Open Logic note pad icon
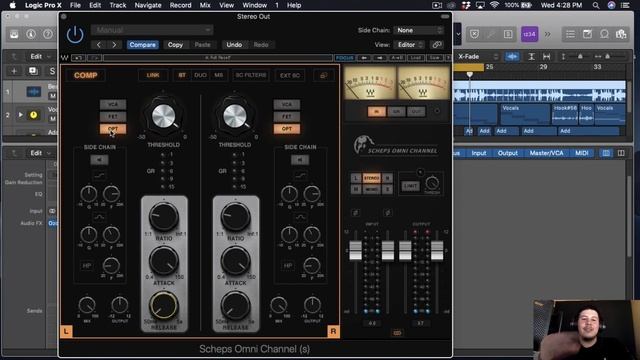Screen dimensions: 640x360 pyautogui.click(x=587, y=34)
